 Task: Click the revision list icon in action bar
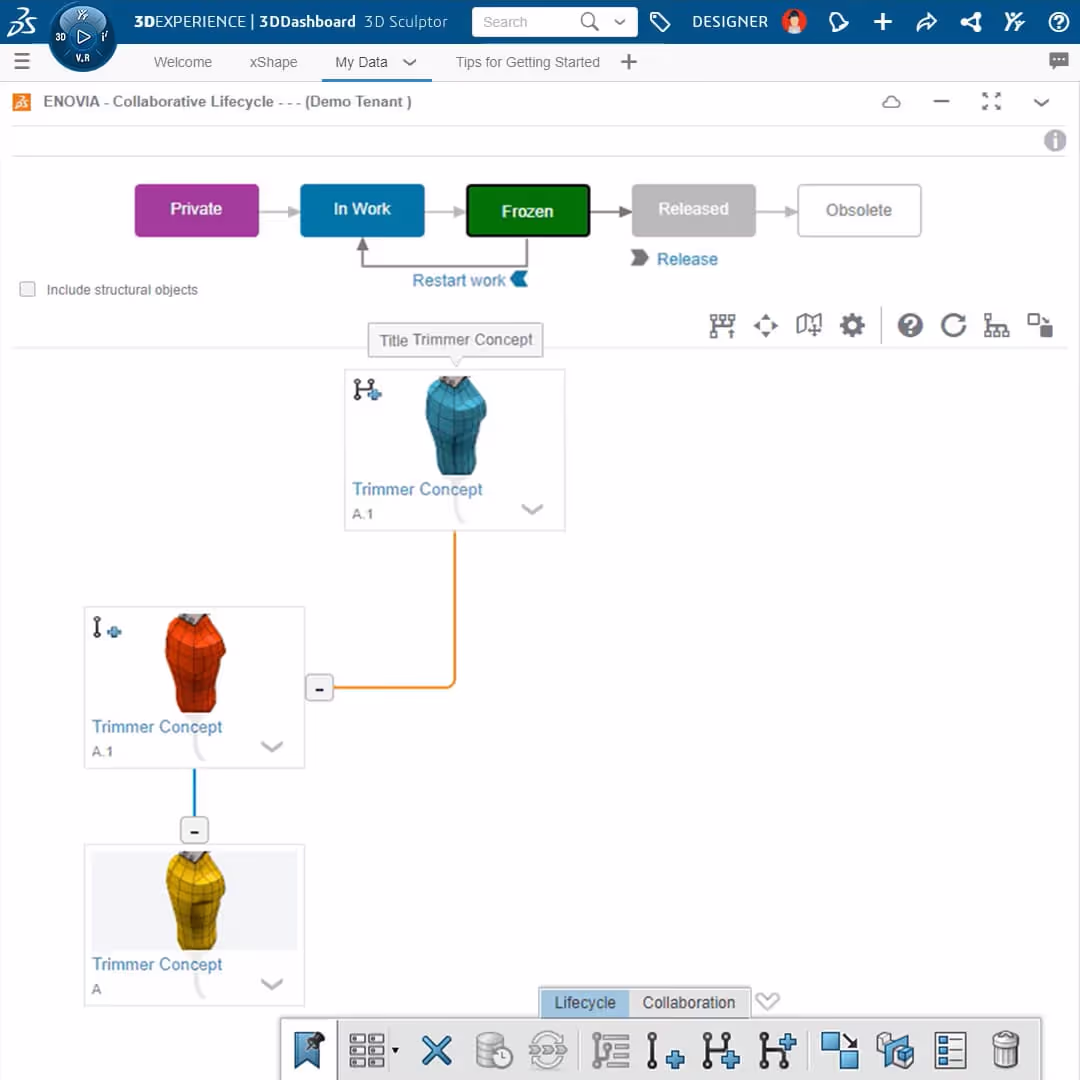610,1050
